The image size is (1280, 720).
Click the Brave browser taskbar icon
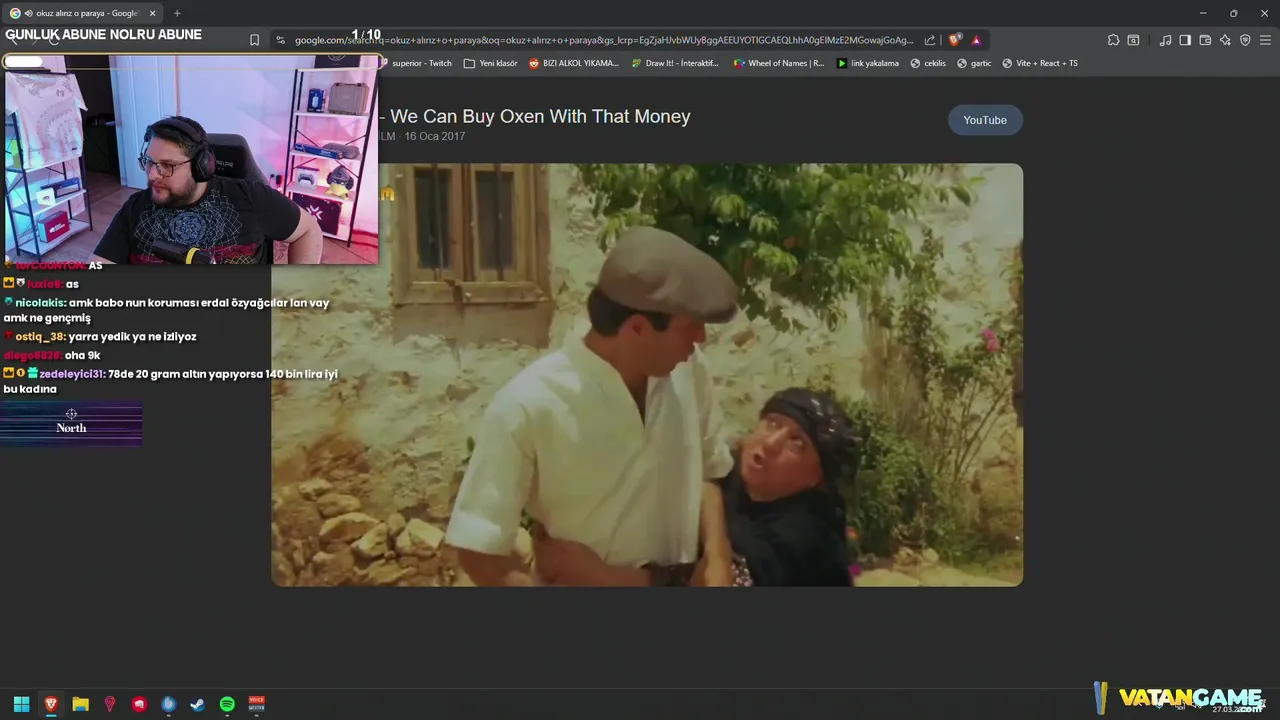click(51, 704)
